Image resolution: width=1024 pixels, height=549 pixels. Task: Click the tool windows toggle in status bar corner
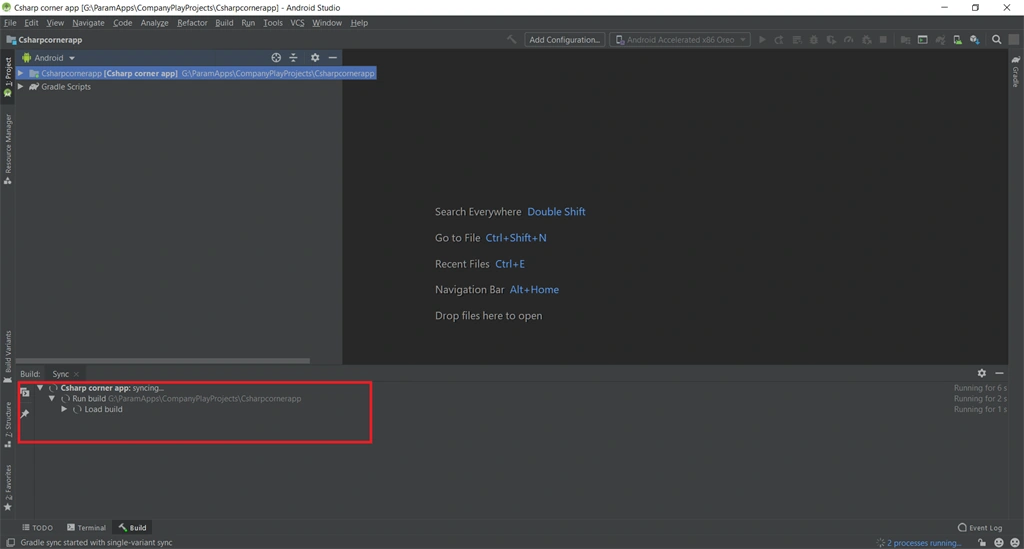pos(10,542)
